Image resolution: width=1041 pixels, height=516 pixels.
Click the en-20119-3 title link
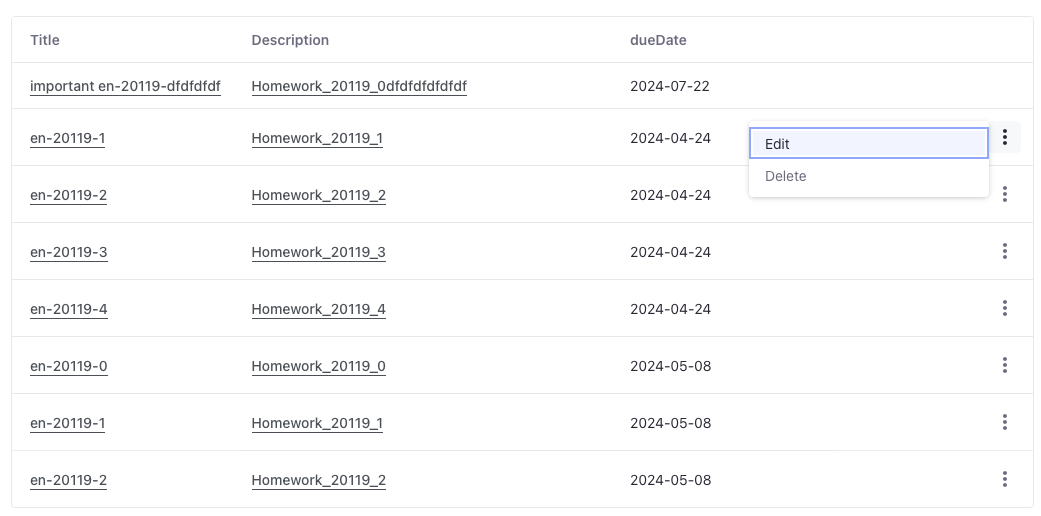pyautogui.click(x=69, y=252)
